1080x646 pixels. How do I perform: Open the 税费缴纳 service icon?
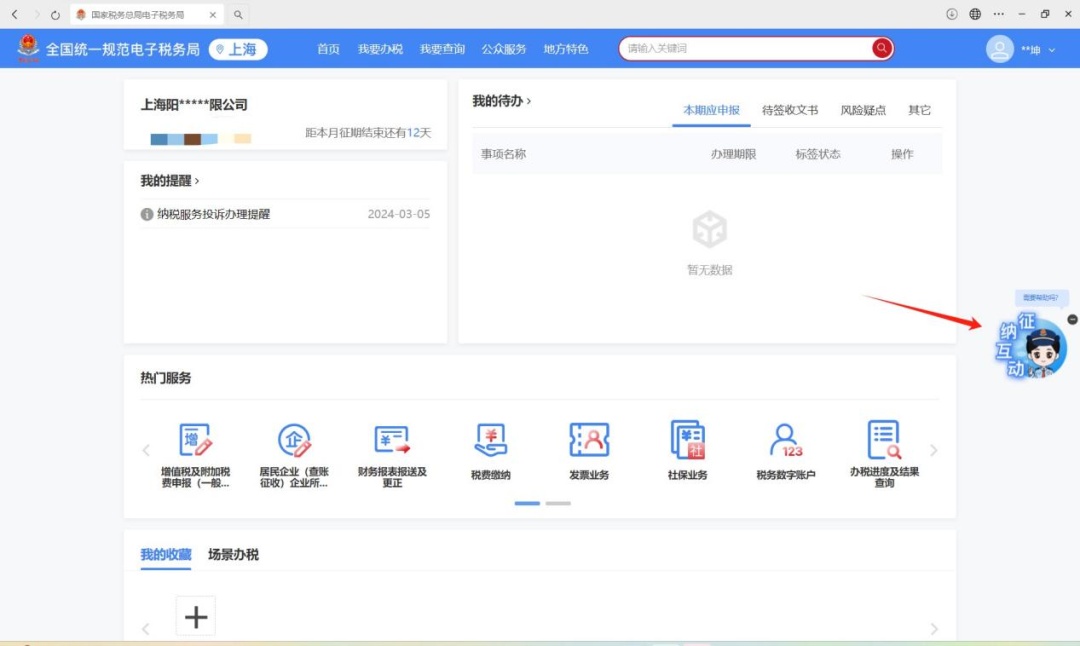click(x=490, y=440)
